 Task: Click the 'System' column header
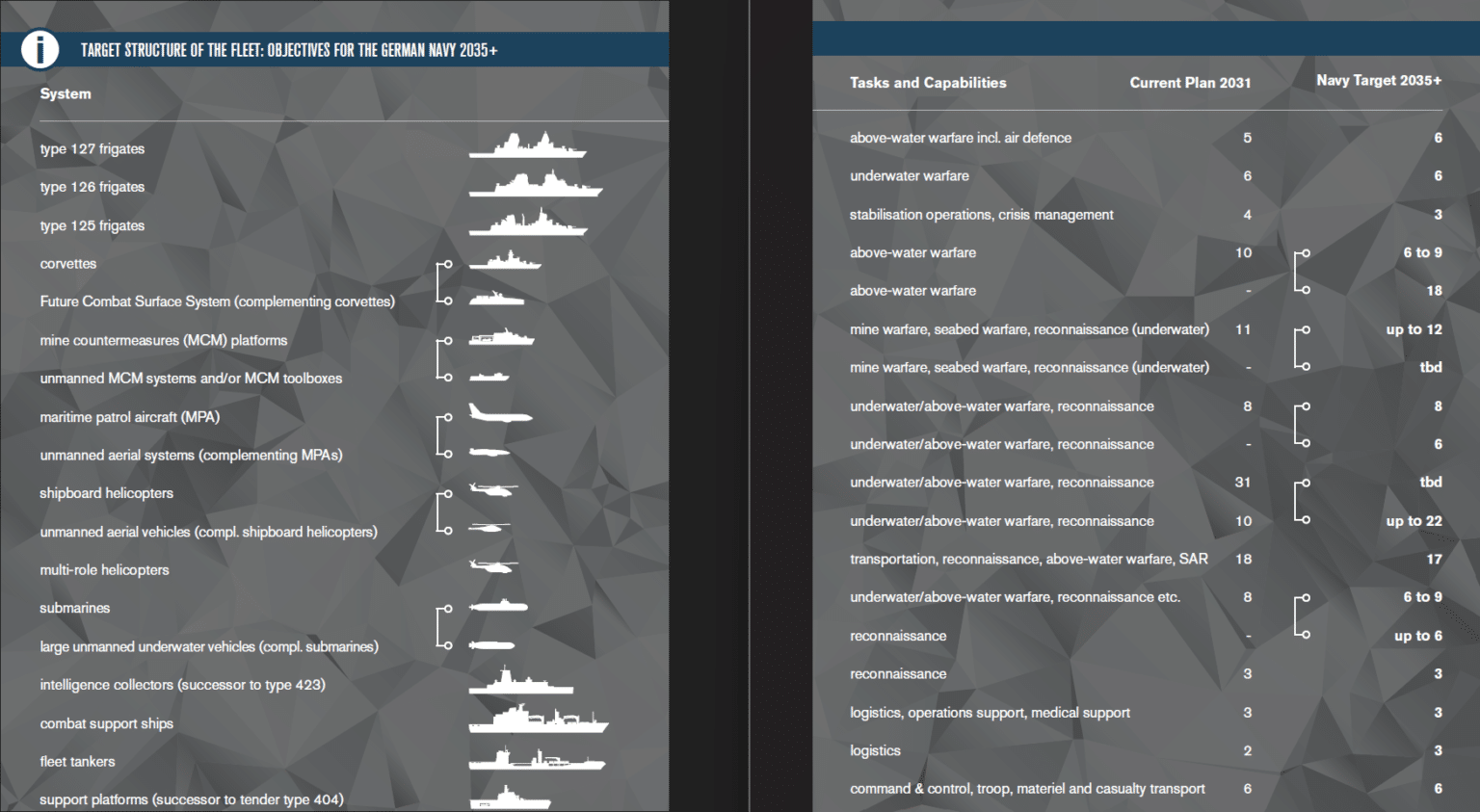pyautogui.click(x=66, y=93)
